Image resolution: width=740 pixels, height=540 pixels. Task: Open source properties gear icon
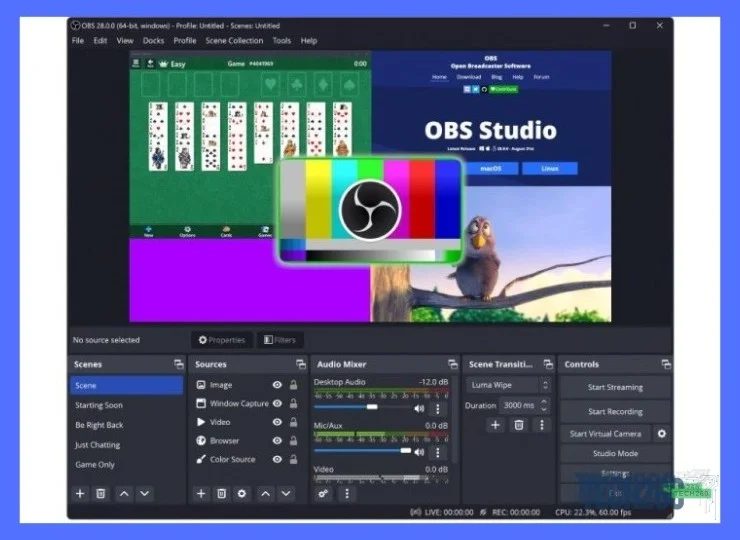point(242,494)
